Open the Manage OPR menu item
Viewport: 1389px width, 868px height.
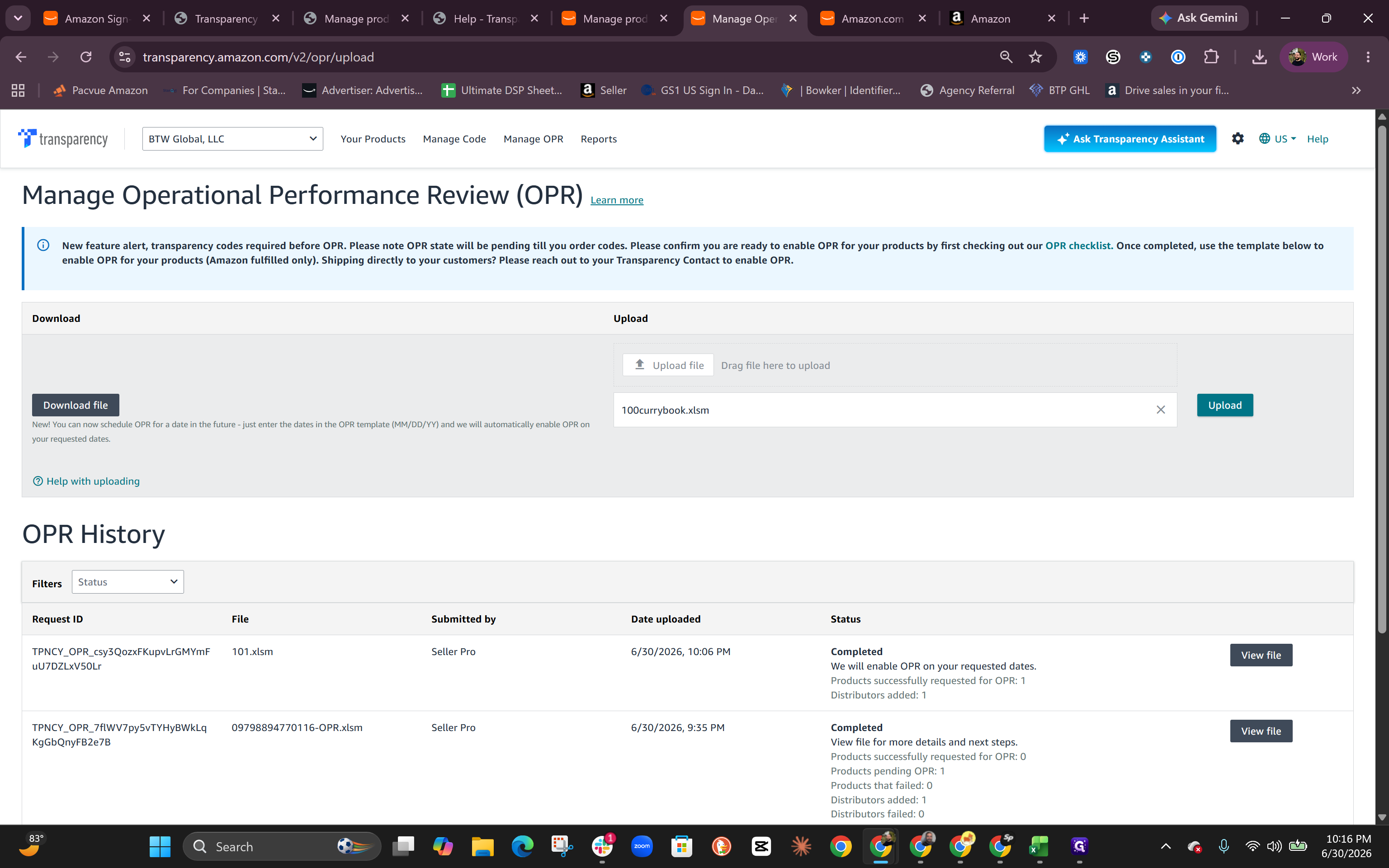(533, 138)
